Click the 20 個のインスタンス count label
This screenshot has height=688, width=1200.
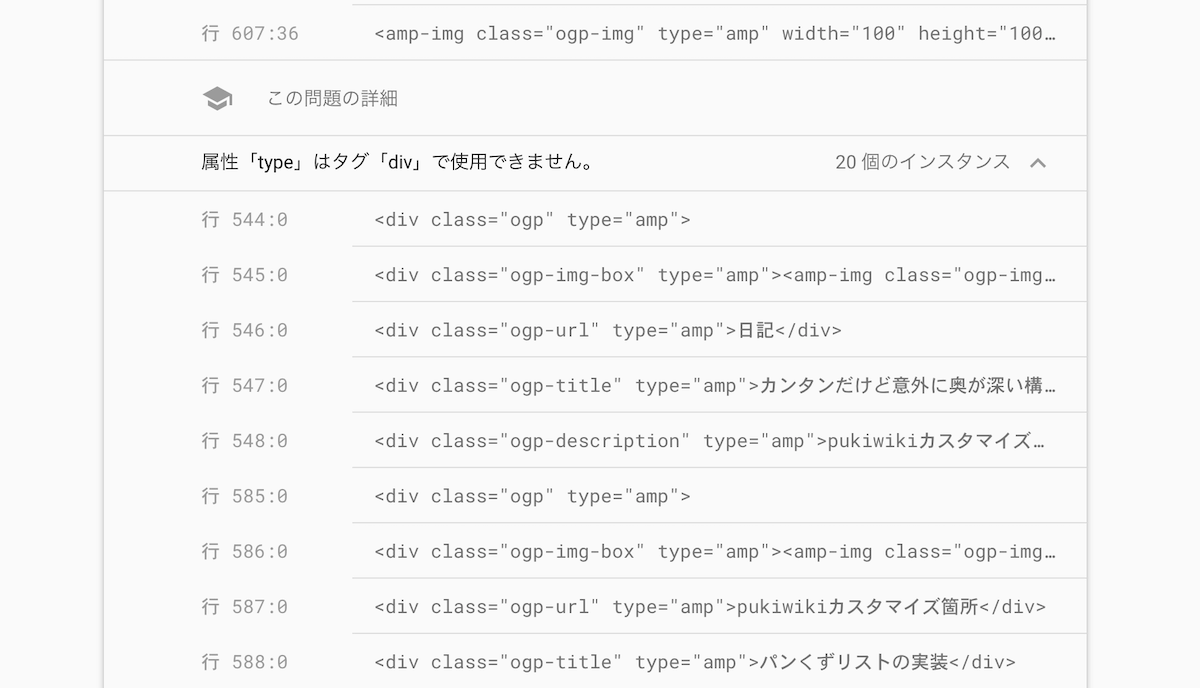coord(921,161)
